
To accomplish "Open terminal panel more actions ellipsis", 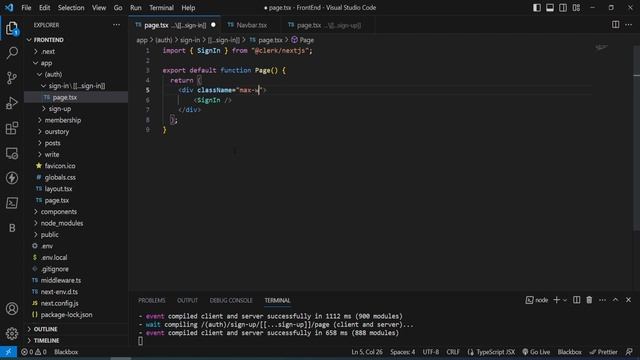I will 602,300.
